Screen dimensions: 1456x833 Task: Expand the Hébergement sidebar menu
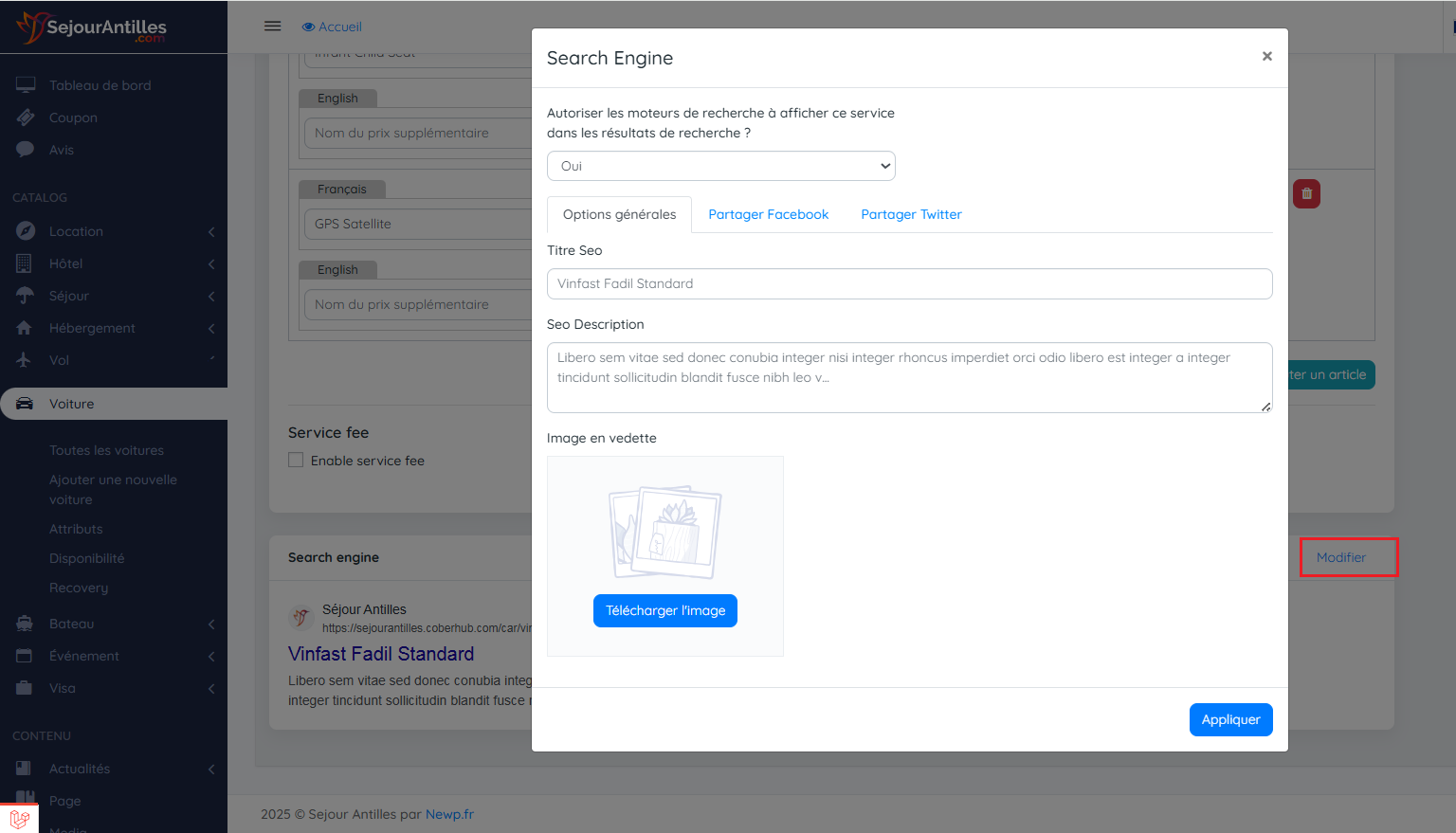tap(114, 328)
